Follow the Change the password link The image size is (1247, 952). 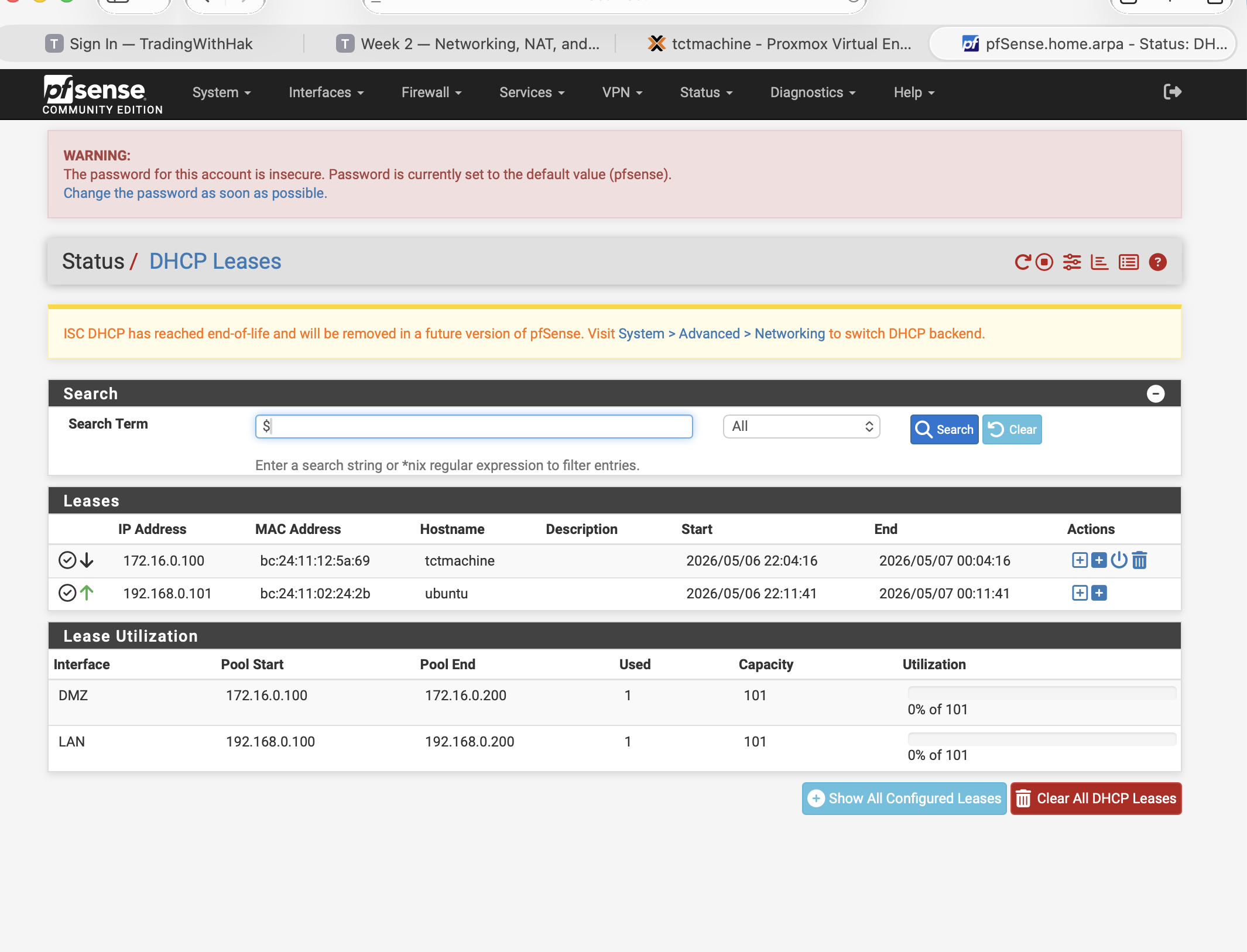click(195, 193)
